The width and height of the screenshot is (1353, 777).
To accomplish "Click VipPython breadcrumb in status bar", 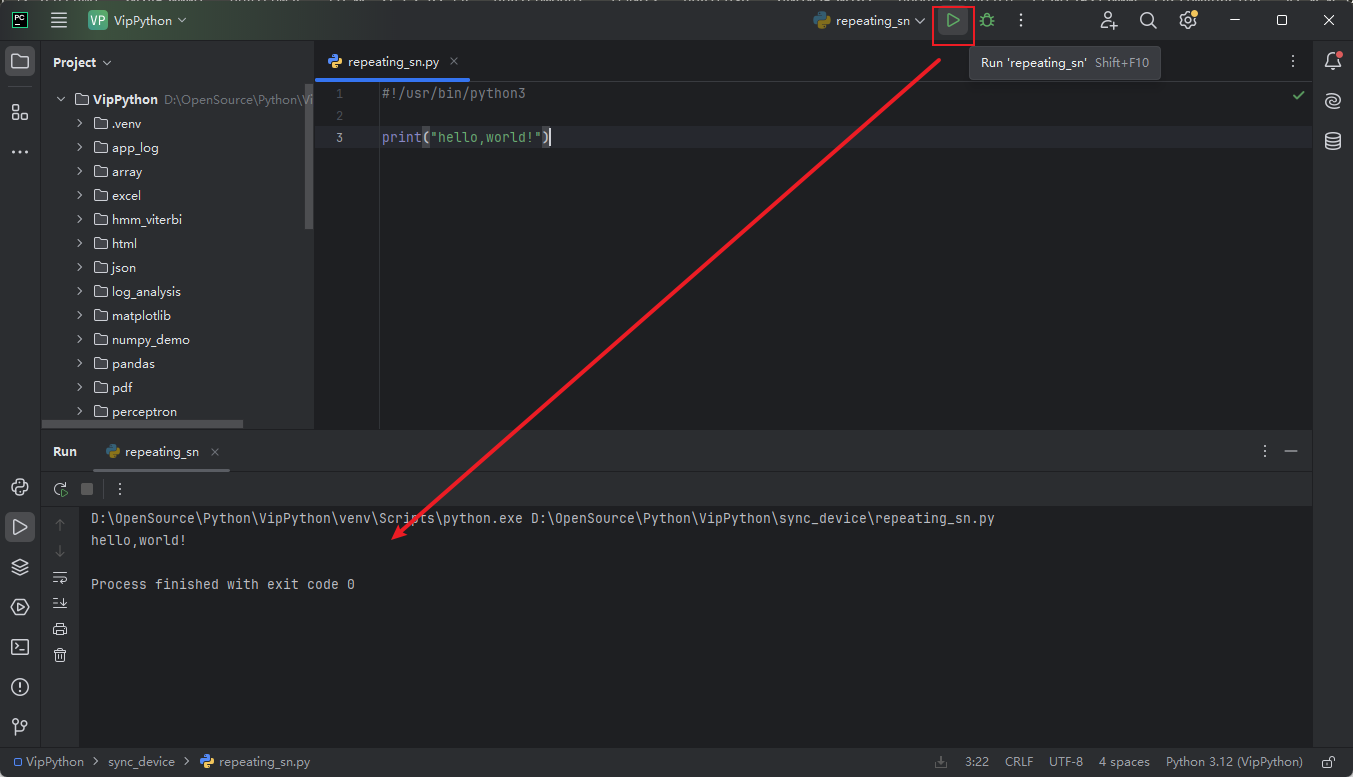I will pos(49,762).
